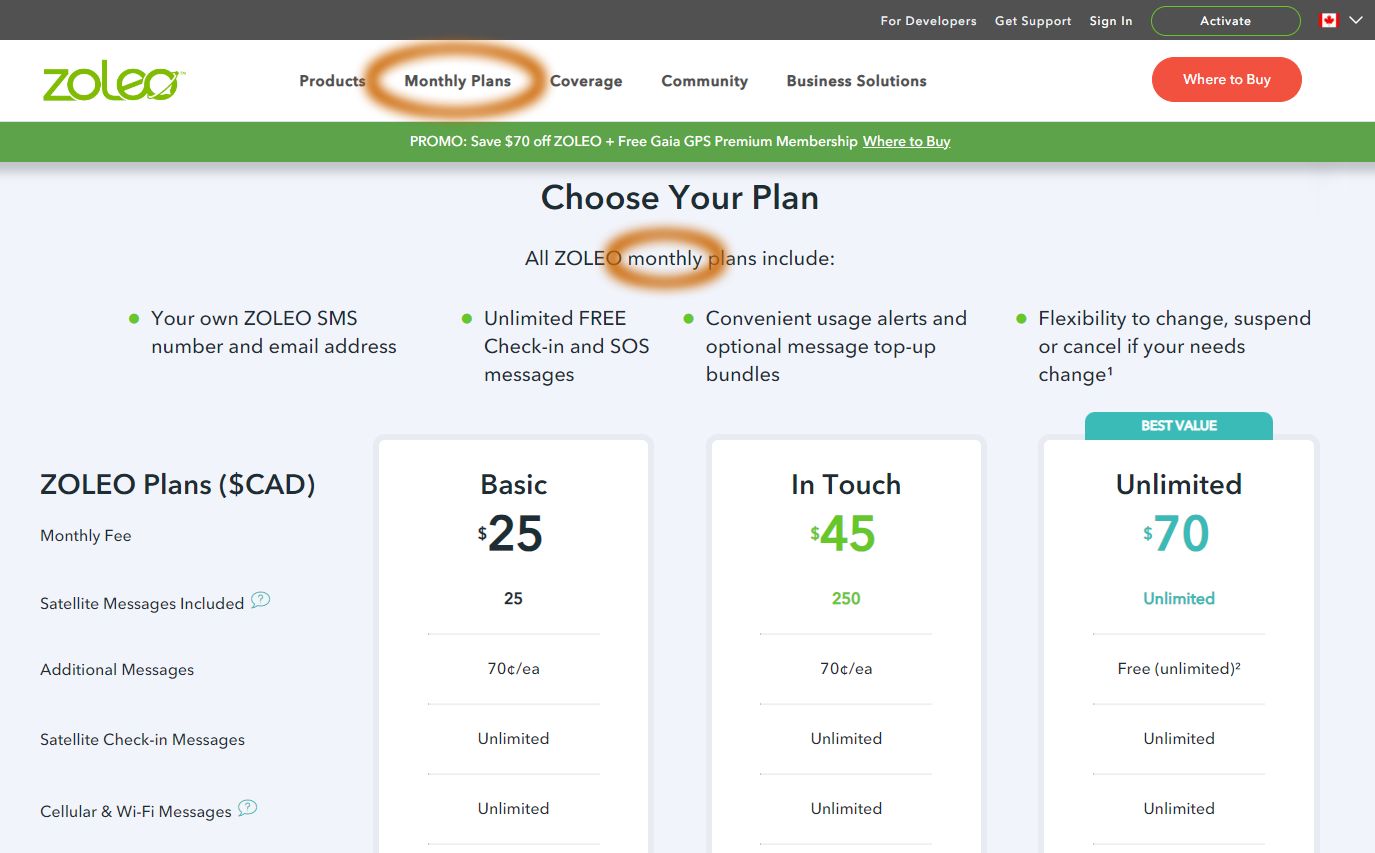Open the For Developers link
The image size is (1375, 853).
coord(928,21)
